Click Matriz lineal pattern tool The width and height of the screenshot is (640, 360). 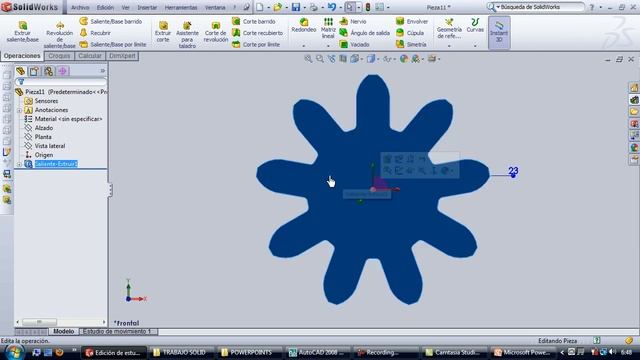coord(328,28)
